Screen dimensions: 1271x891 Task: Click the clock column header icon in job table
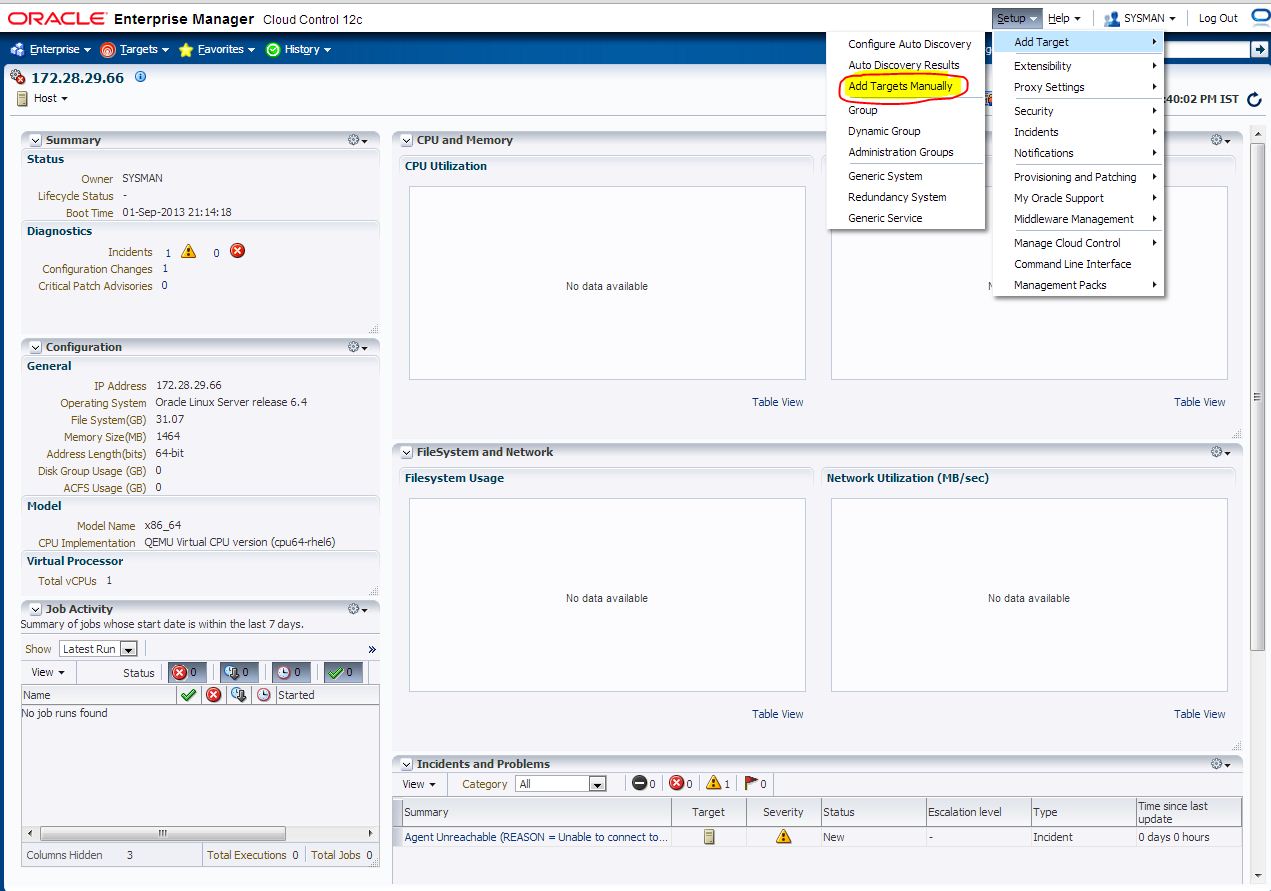[x=263, y=695]
